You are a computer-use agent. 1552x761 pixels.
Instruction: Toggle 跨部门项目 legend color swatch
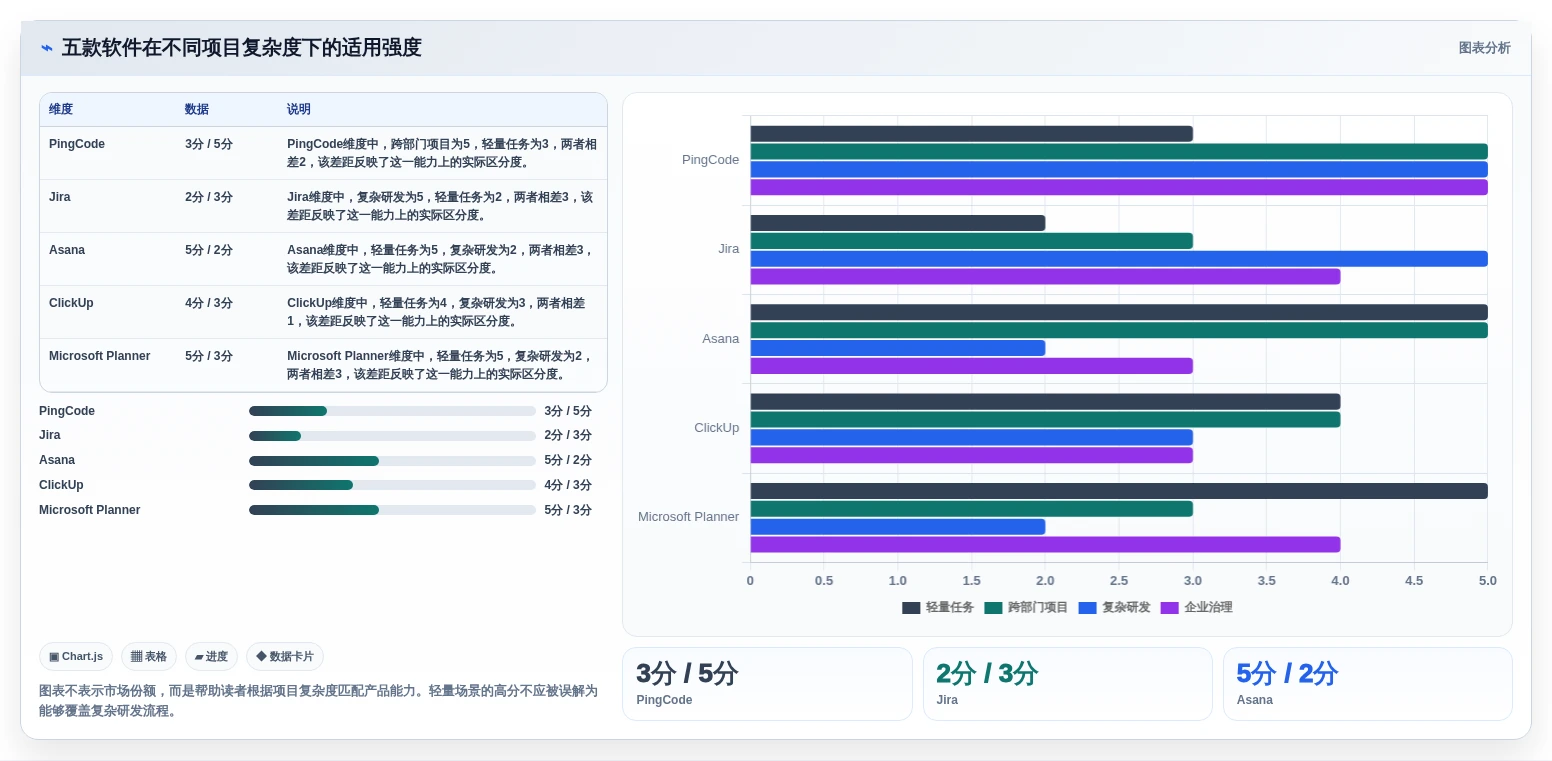993,607
